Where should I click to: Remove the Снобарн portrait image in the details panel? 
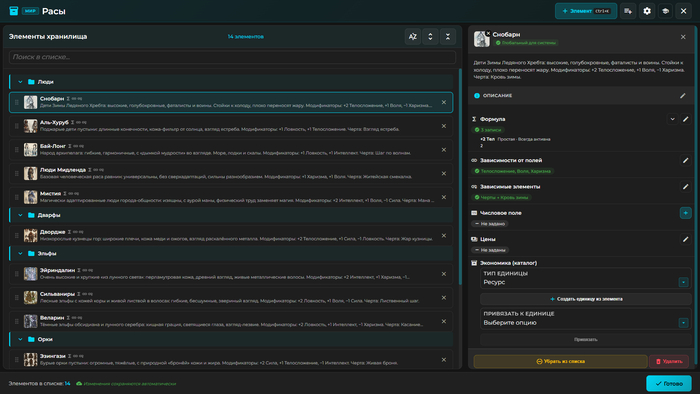tap(488, 33)
